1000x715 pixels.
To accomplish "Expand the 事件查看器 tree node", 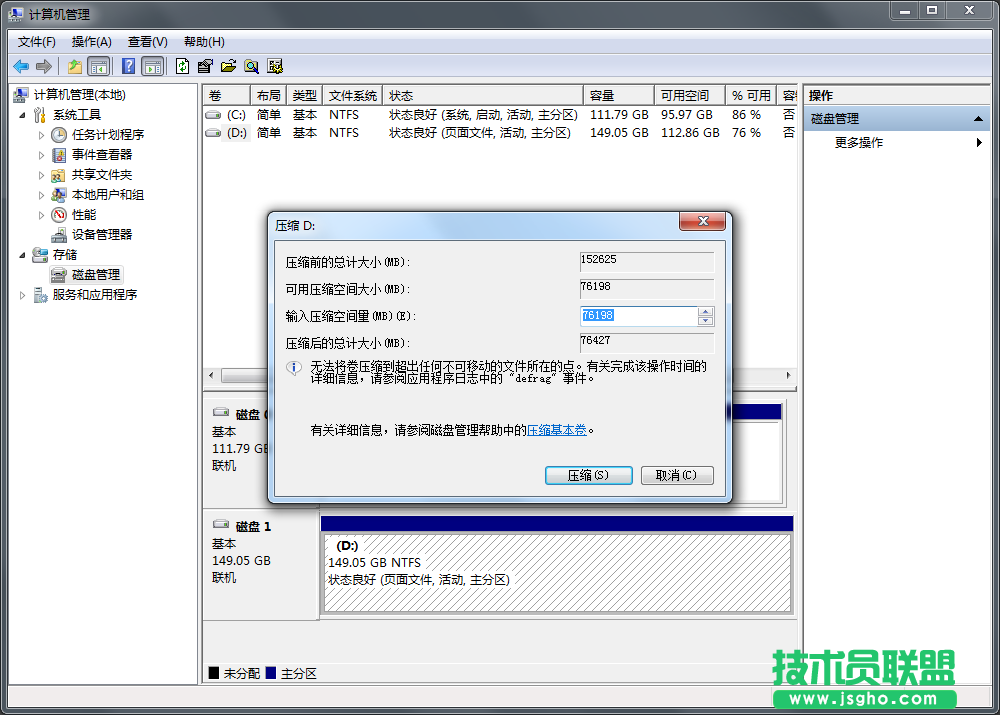I will [43, 154].
